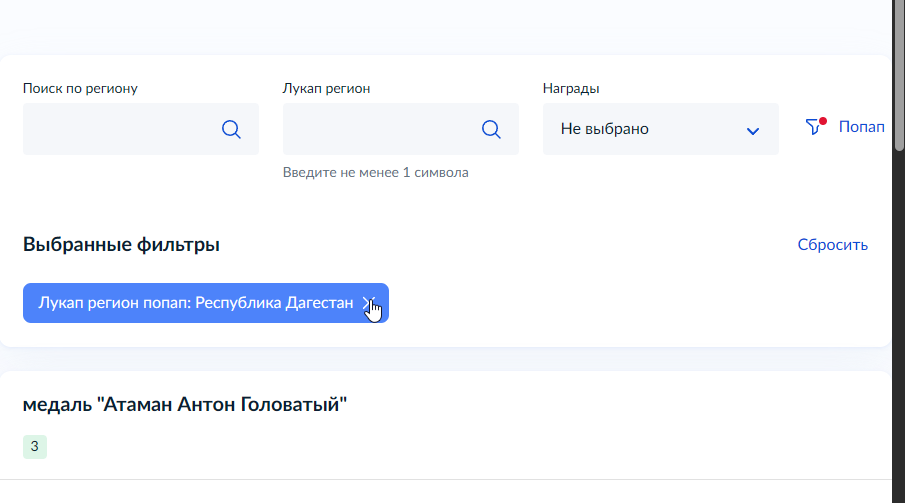Image resolution: width=905 pixels, height=503 pixels.
Task: Open the medal 'Атаман Антон Головатый' entry
Action: tap(185, 404)
